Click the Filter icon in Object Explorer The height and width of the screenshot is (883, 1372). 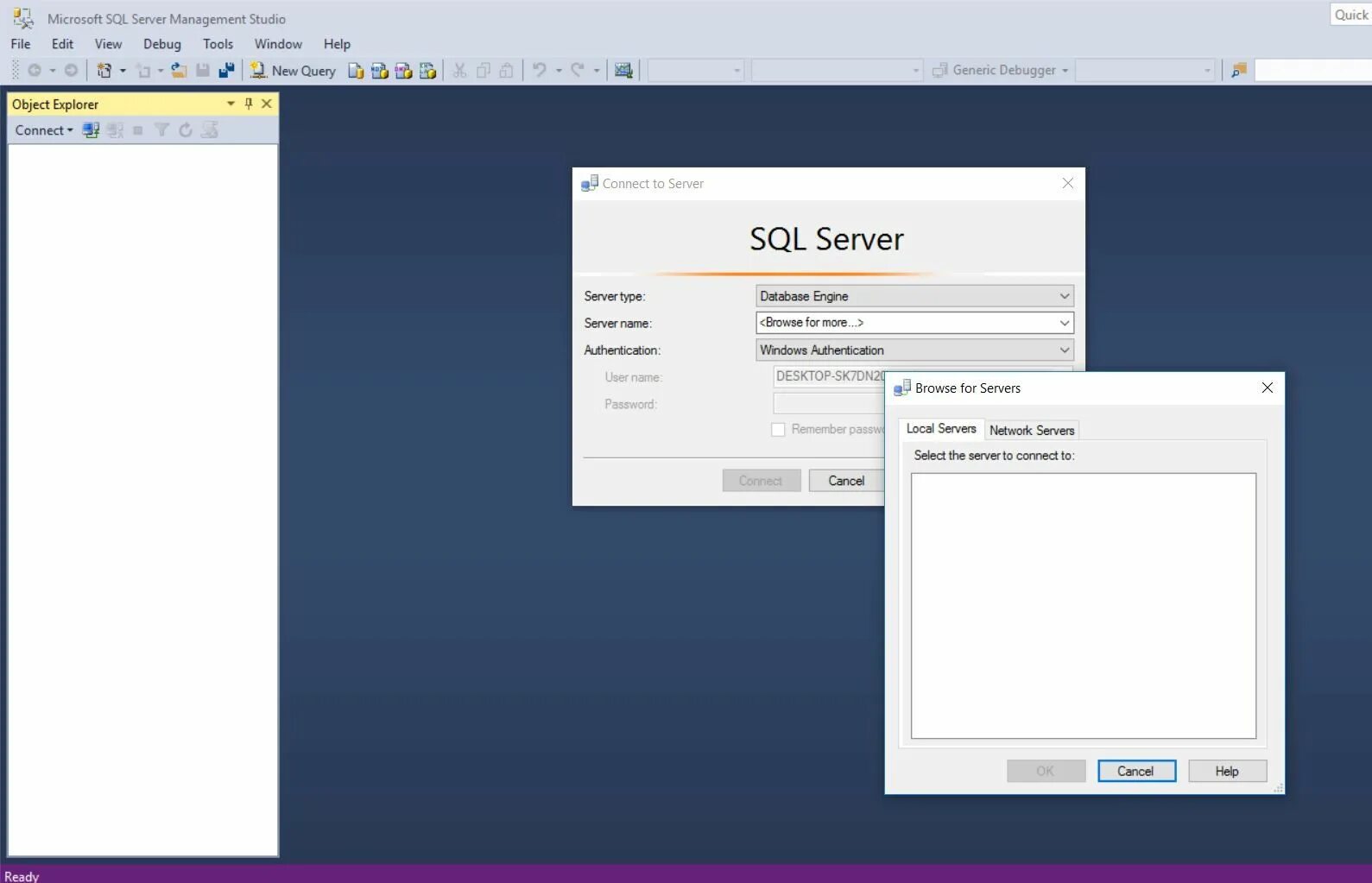(161, 130)
